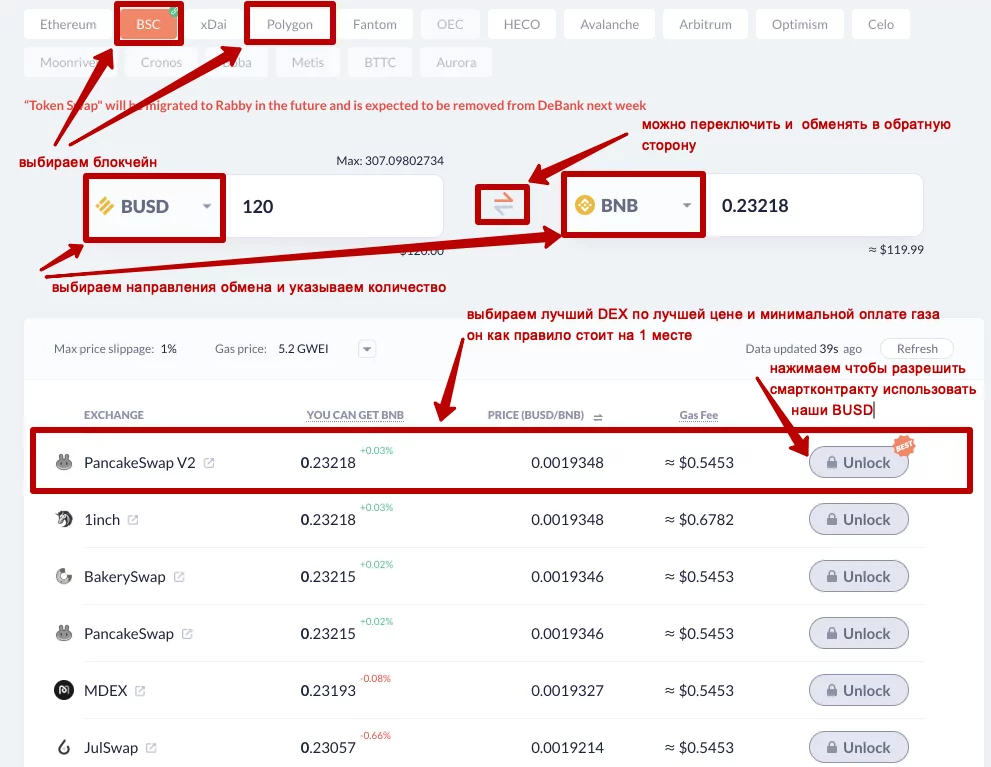Click the BUSD amount field showing 120
Image resolution: width=991 pixels, height=767 pixels.
click(x=335, y=207)
